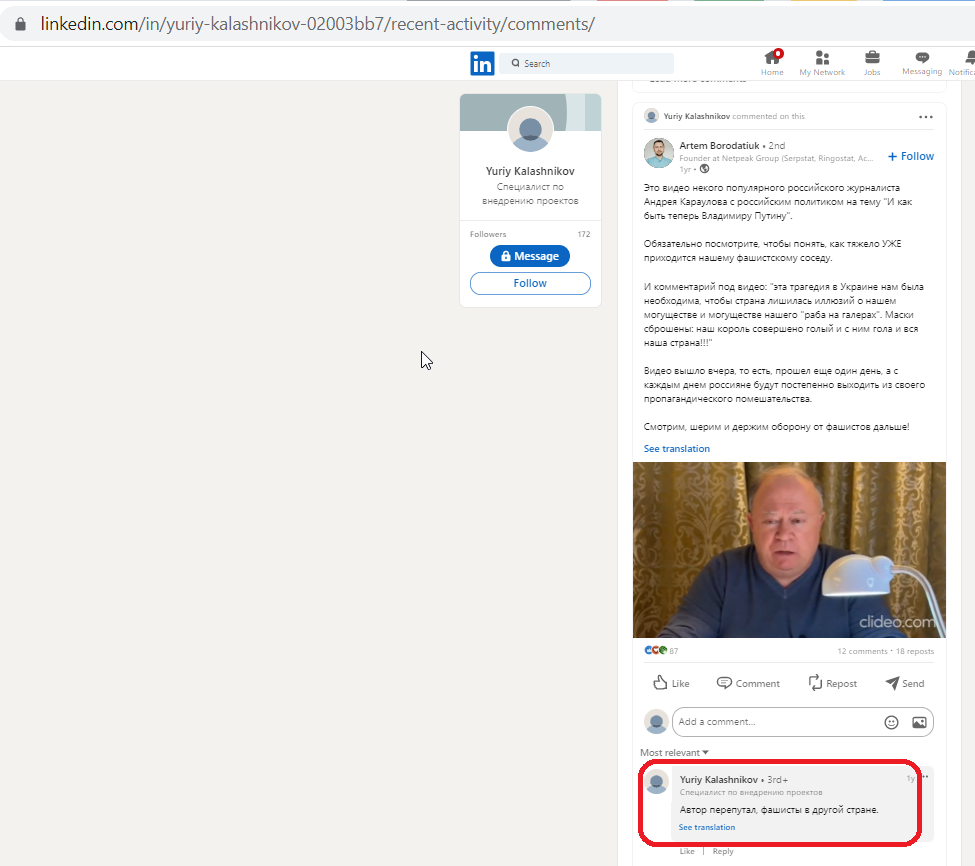Open three-dot menu on Yuriy's comment

925,776
